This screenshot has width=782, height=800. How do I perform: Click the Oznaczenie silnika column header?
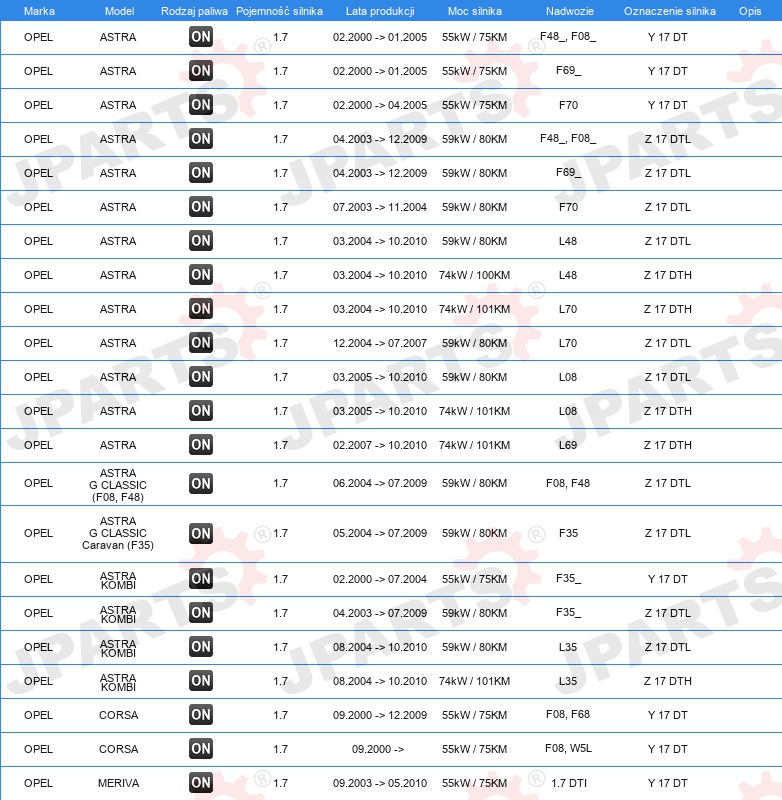pyautogui.click(x=669, y=11)
